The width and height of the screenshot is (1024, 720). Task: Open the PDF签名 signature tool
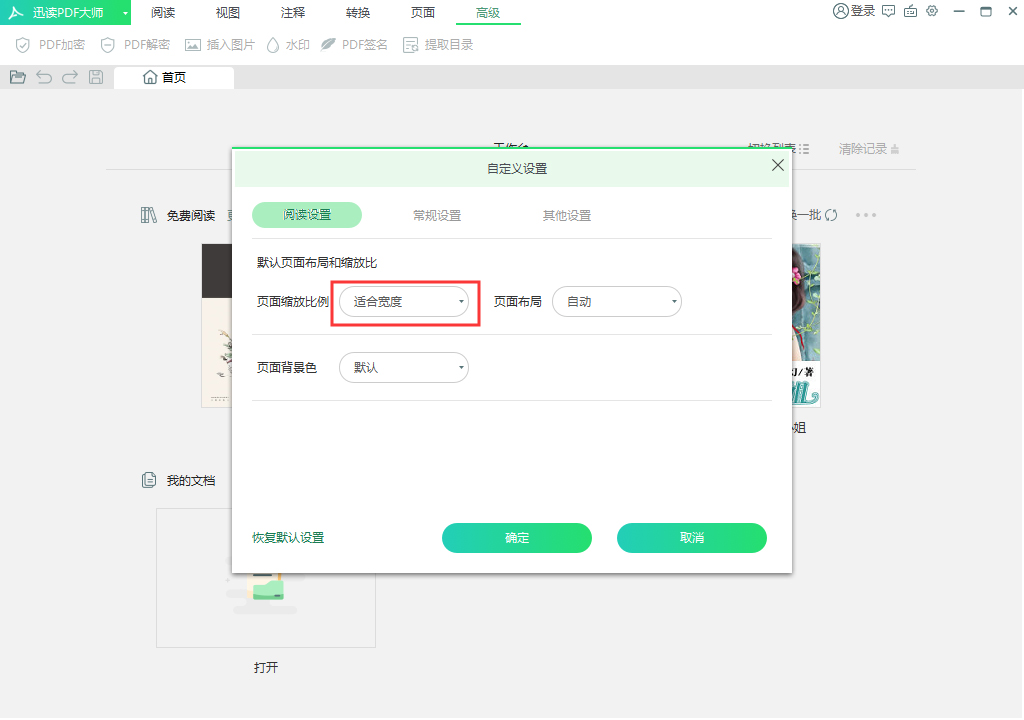354,44
